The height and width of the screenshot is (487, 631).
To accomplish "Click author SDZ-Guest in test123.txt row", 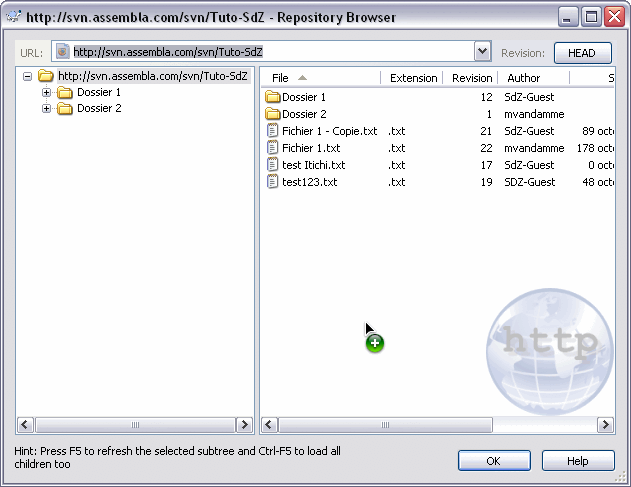I will (x=530, y=182).
